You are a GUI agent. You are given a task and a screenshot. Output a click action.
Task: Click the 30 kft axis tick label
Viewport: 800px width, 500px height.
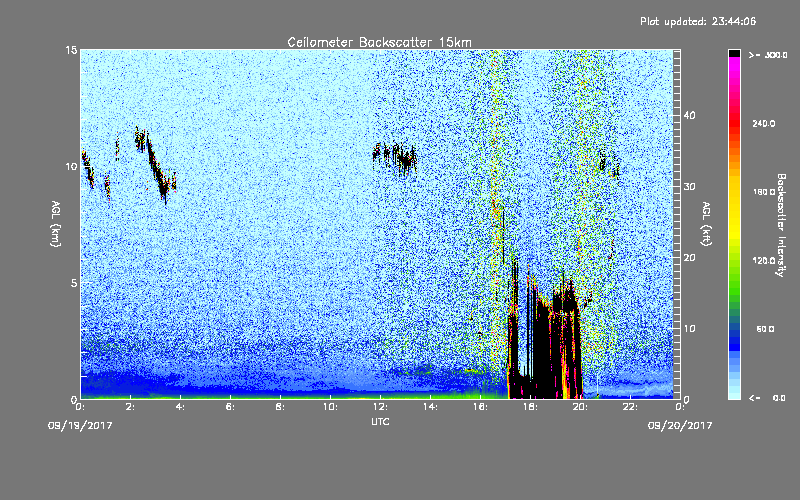click(x=689, y=187)
